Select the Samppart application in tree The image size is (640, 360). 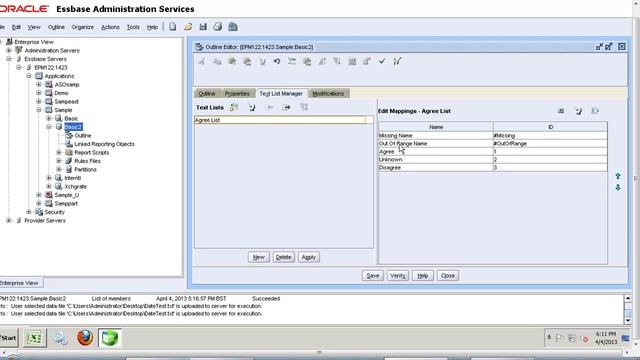66,203
